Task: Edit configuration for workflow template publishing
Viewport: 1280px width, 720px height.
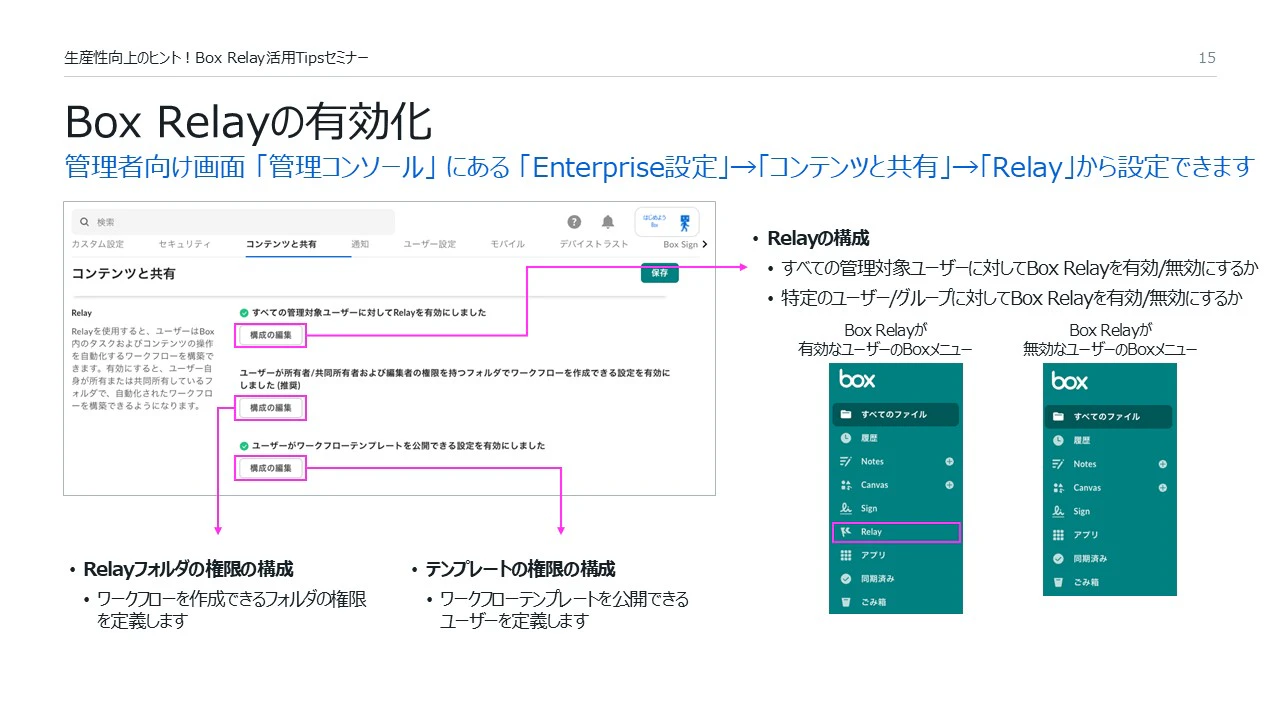Action: pyautogui.click(x=270, y=468)
